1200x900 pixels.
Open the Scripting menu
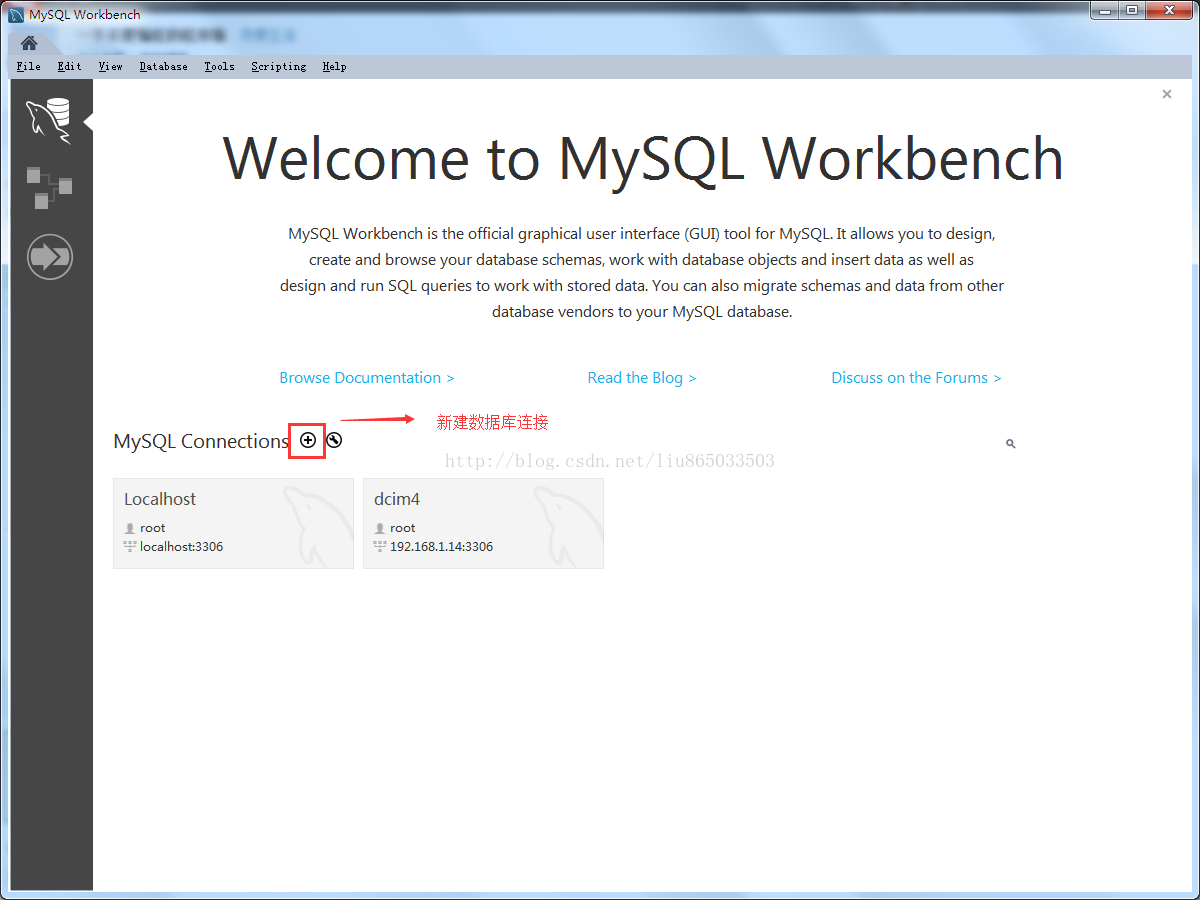(278, 66)
